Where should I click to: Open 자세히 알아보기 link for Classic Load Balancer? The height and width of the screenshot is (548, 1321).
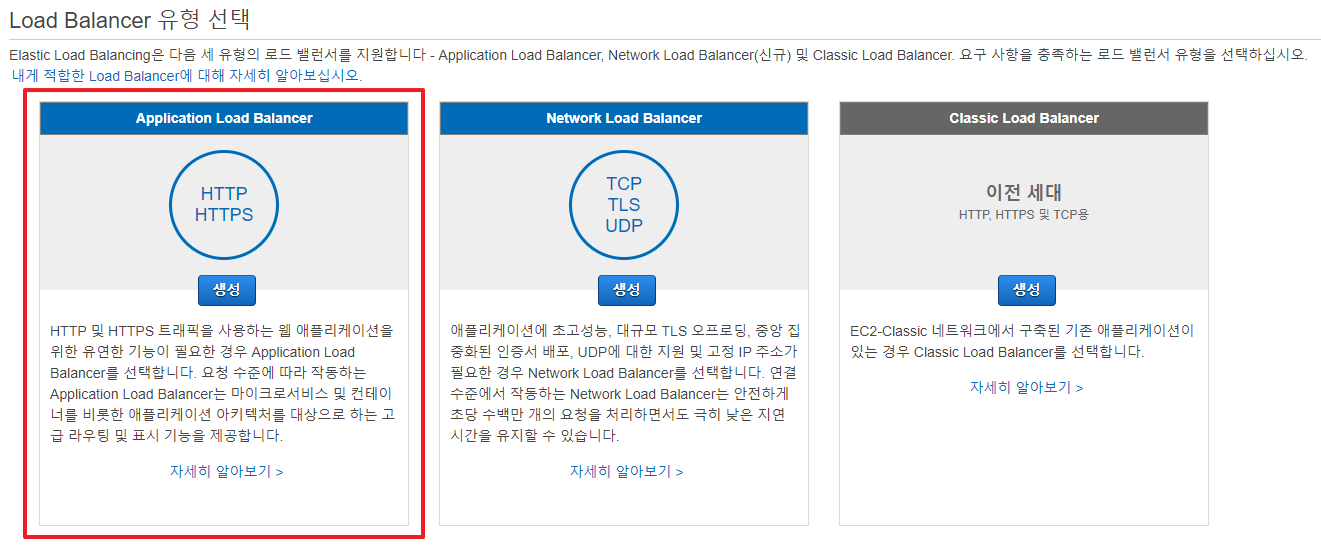point(1026,387)
